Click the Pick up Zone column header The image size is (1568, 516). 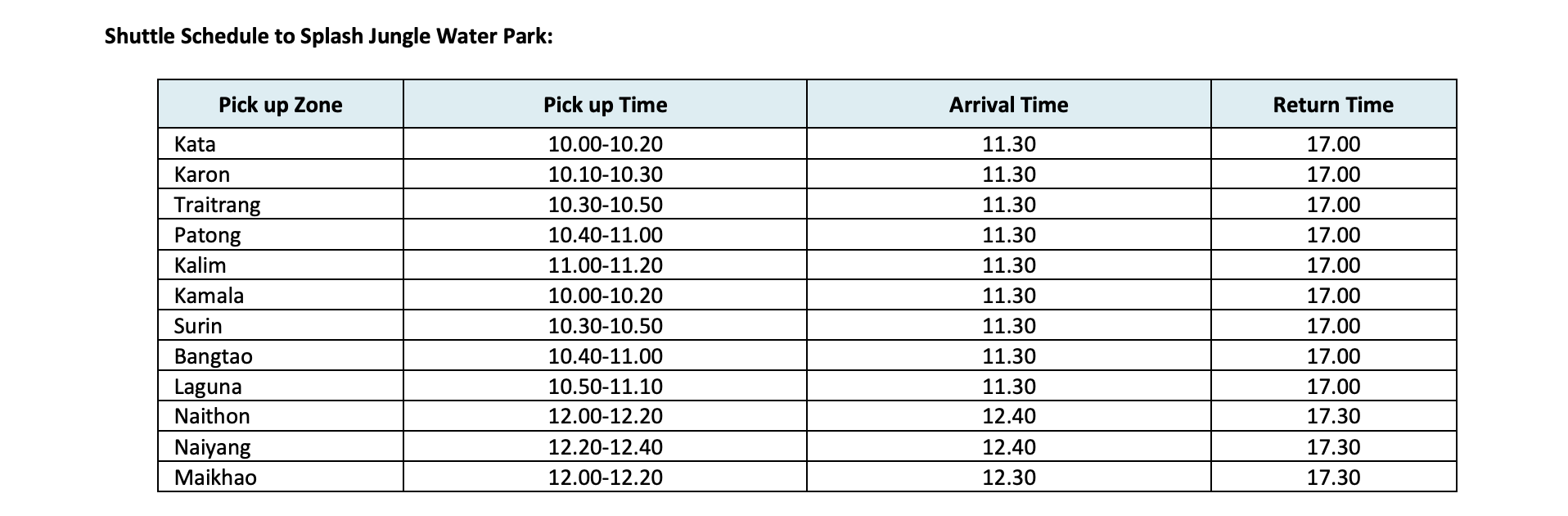280,105
